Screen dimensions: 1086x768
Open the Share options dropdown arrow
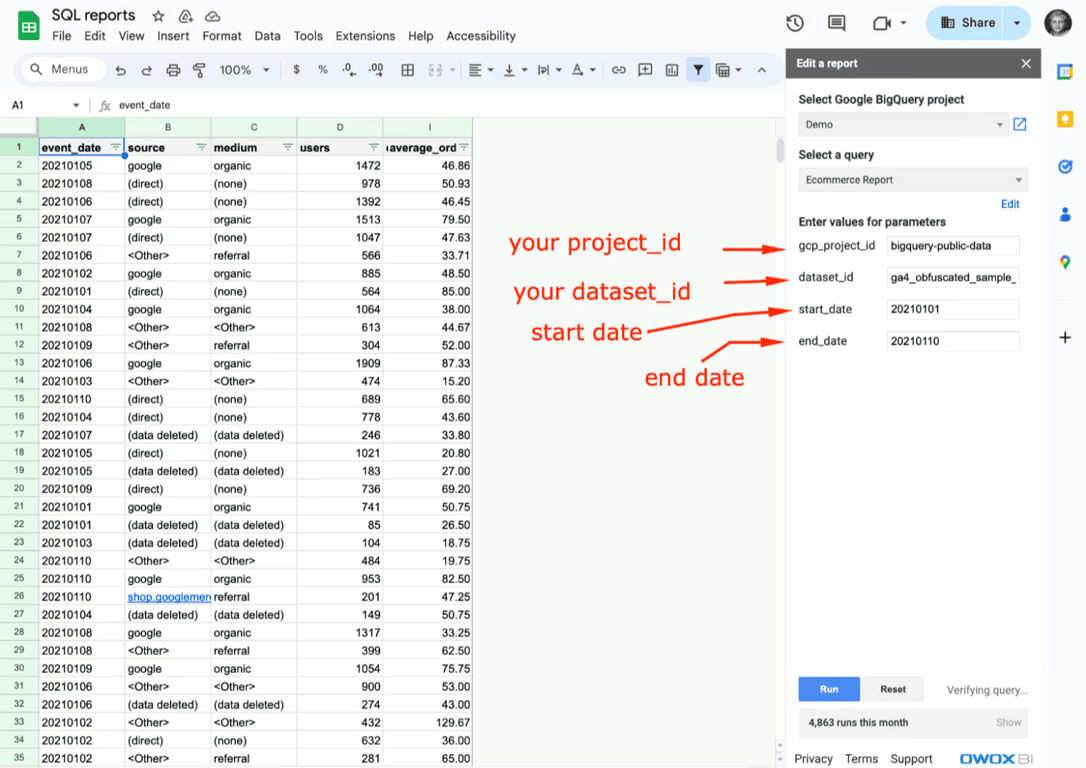(x=1017, y=23)
